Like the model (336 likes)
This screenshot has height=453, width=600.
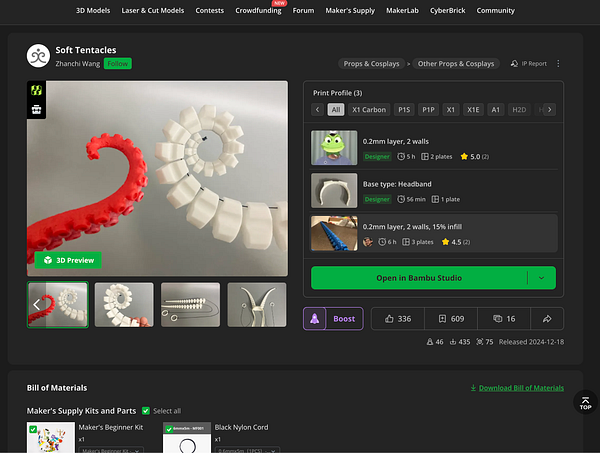tap(398, 319)
